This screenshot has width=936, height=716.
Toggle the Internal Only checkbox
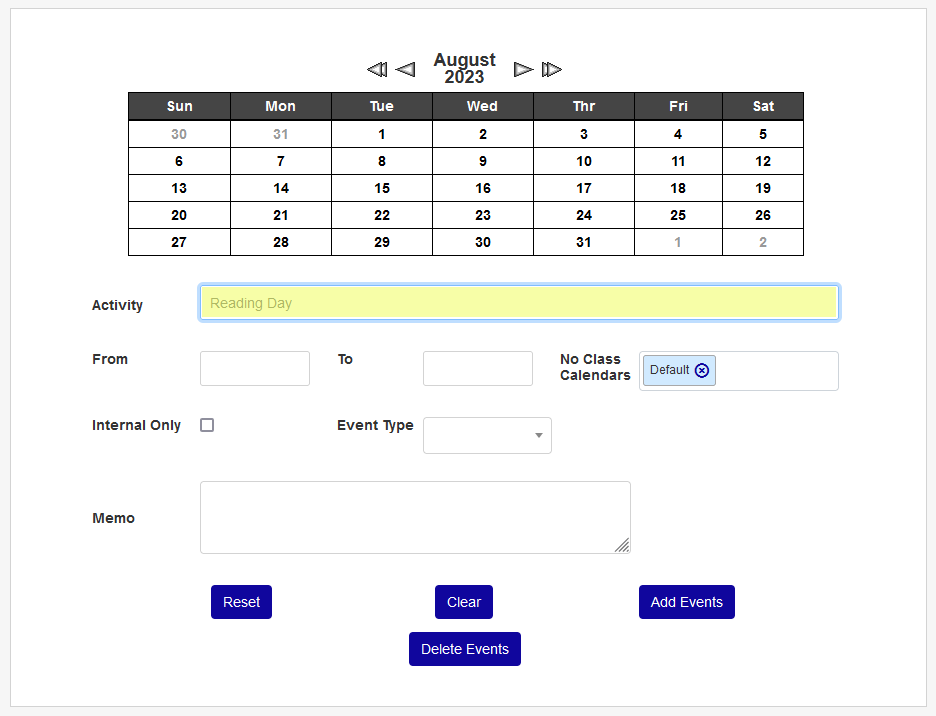click(207, 425)
